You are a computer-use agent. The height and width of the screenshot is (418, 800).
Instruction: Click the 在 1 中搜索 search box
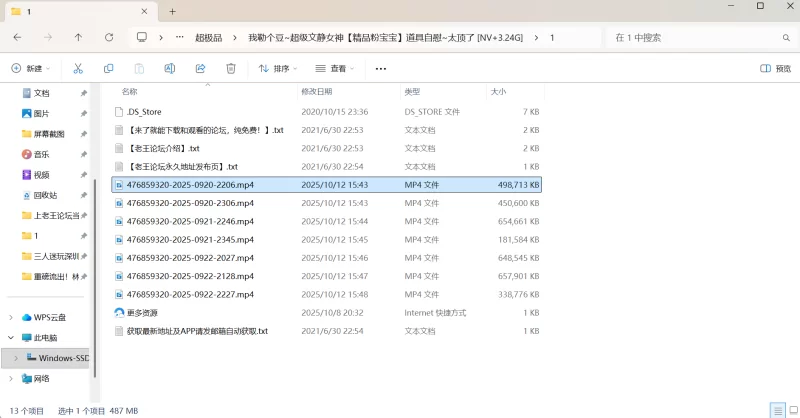700,37
